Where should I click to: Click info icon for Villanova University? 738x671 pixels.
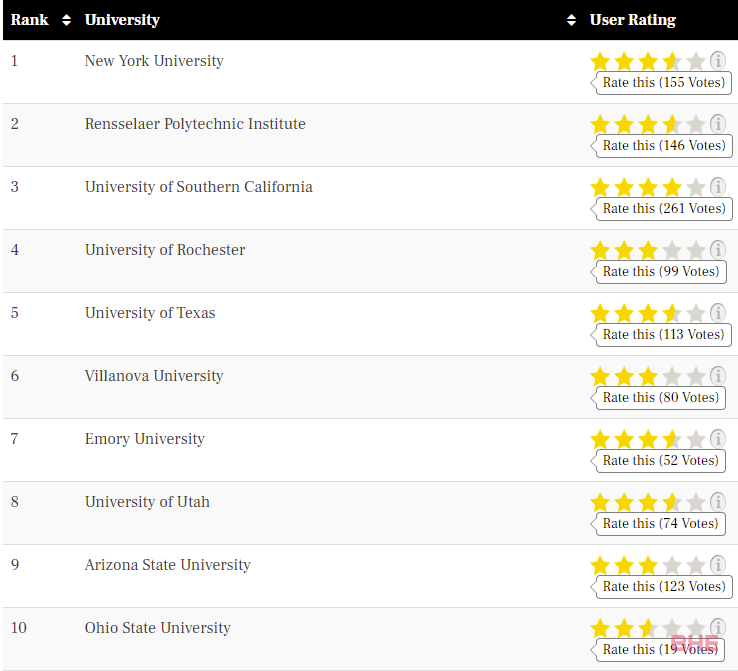coord(718,376)
